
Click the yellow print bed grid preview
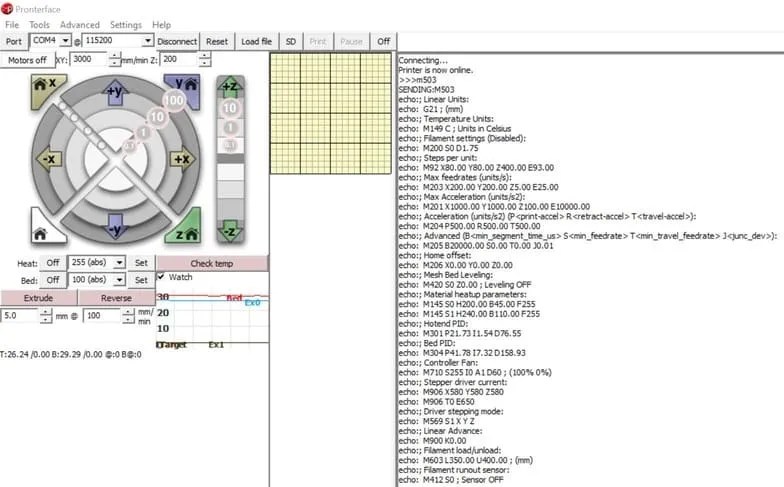[330, 114]
